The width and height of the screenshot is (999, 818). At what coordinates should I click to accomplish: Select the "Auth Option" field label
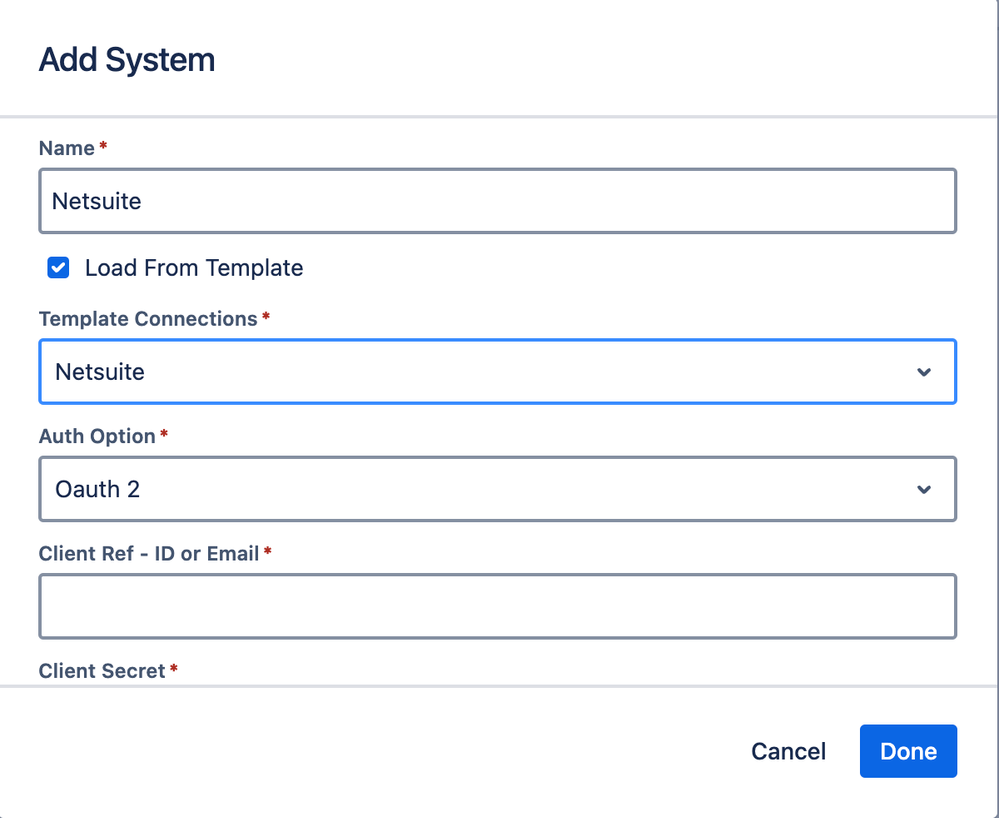[97, 436]
